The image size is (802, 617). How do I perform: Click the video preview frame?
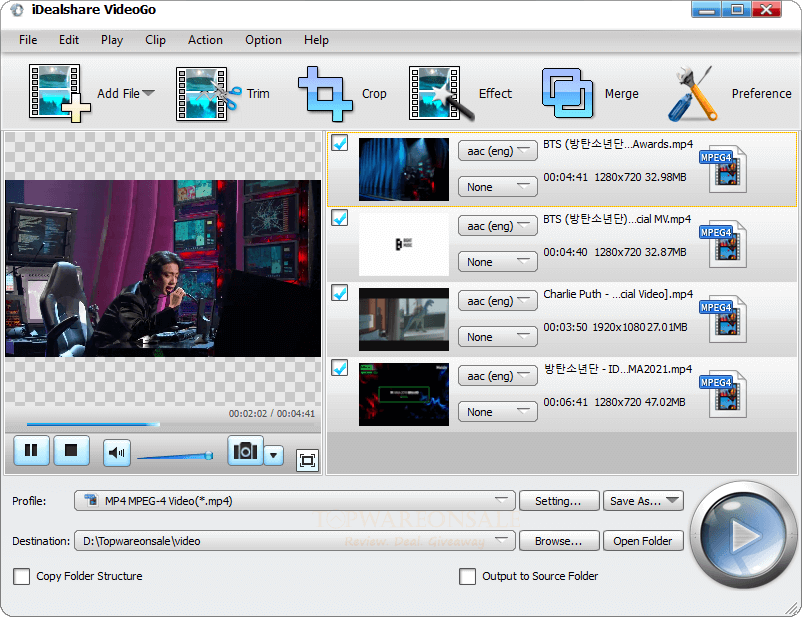[163, 268]
